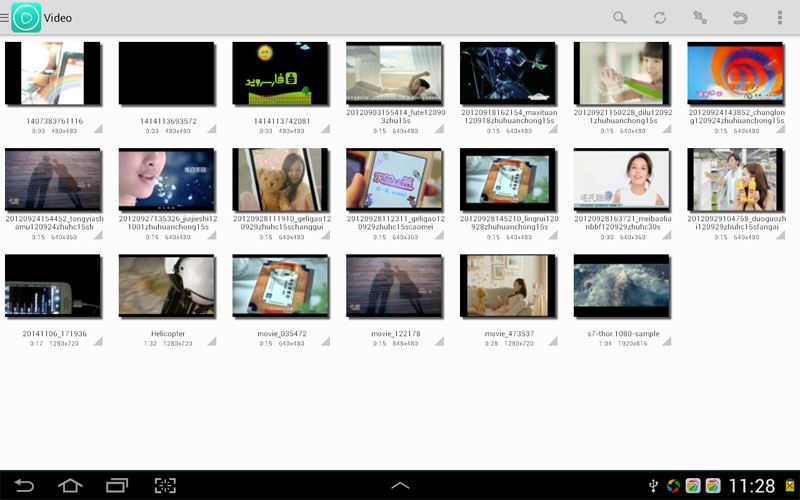Open the first colorful notification icon near the clock
The width and height of the screenshot is (800, 500).
click(693, 486)
